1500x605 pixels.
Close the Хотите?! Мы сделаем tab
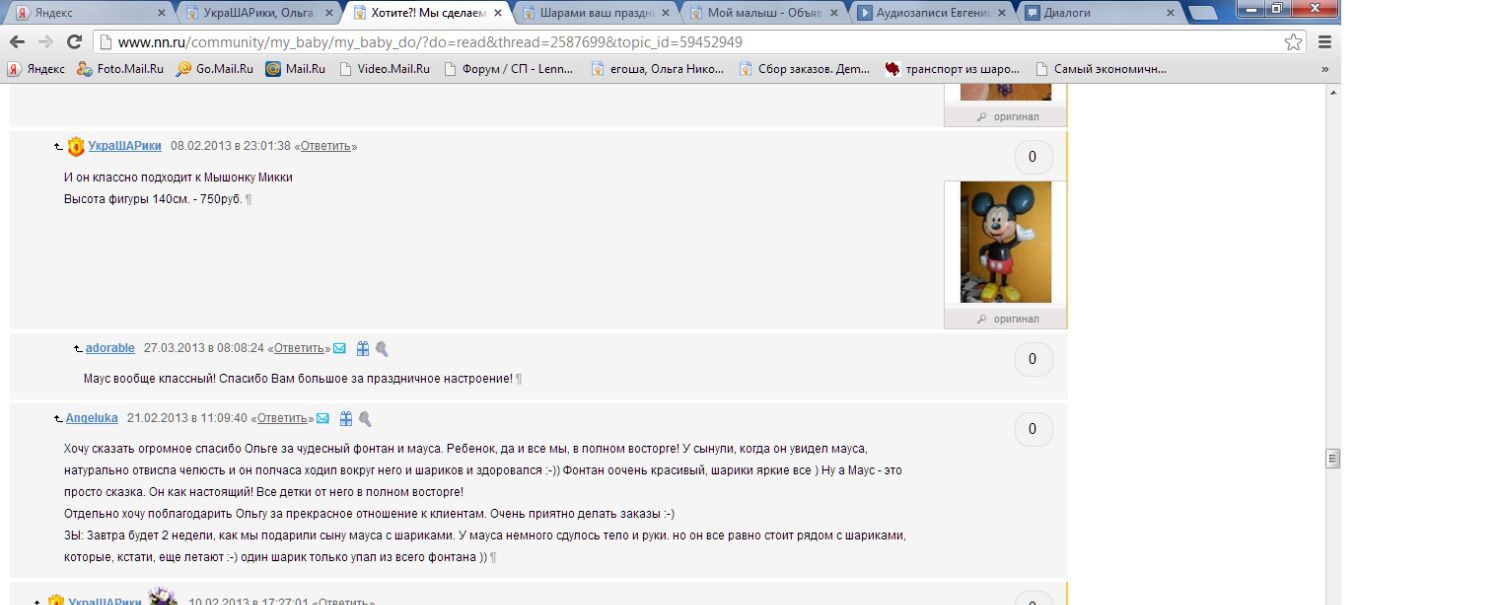(498, 13)
